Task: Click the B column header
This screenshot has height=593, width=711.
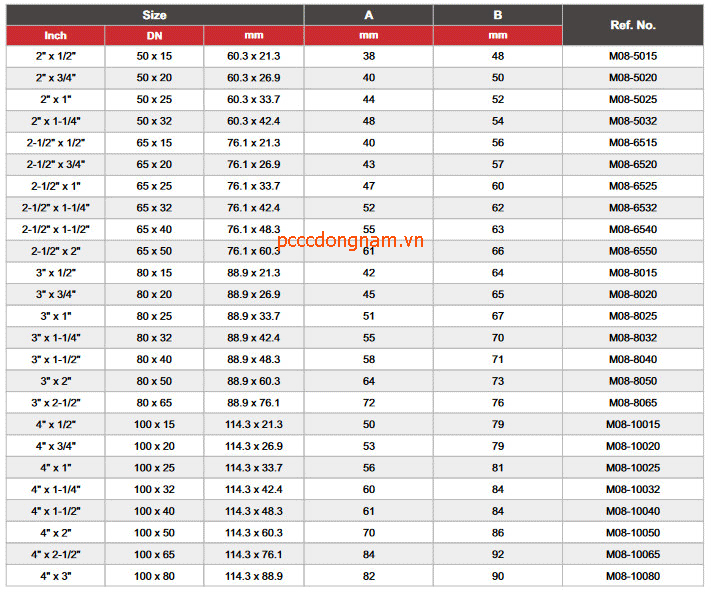Action: (497, 15)
